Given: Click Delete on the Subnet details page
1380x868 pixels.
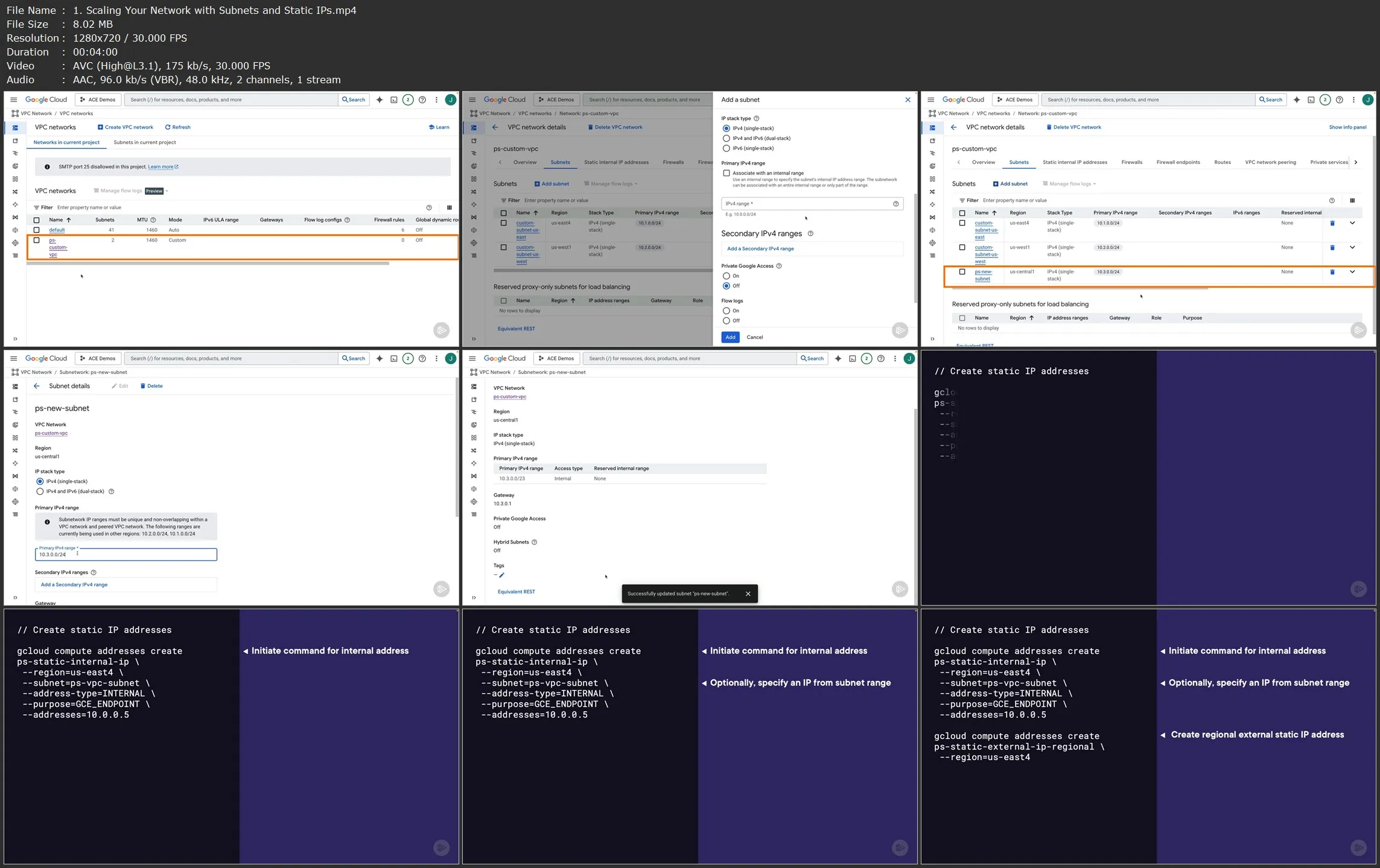Looking at the screenshot, I should pos(151,386).
